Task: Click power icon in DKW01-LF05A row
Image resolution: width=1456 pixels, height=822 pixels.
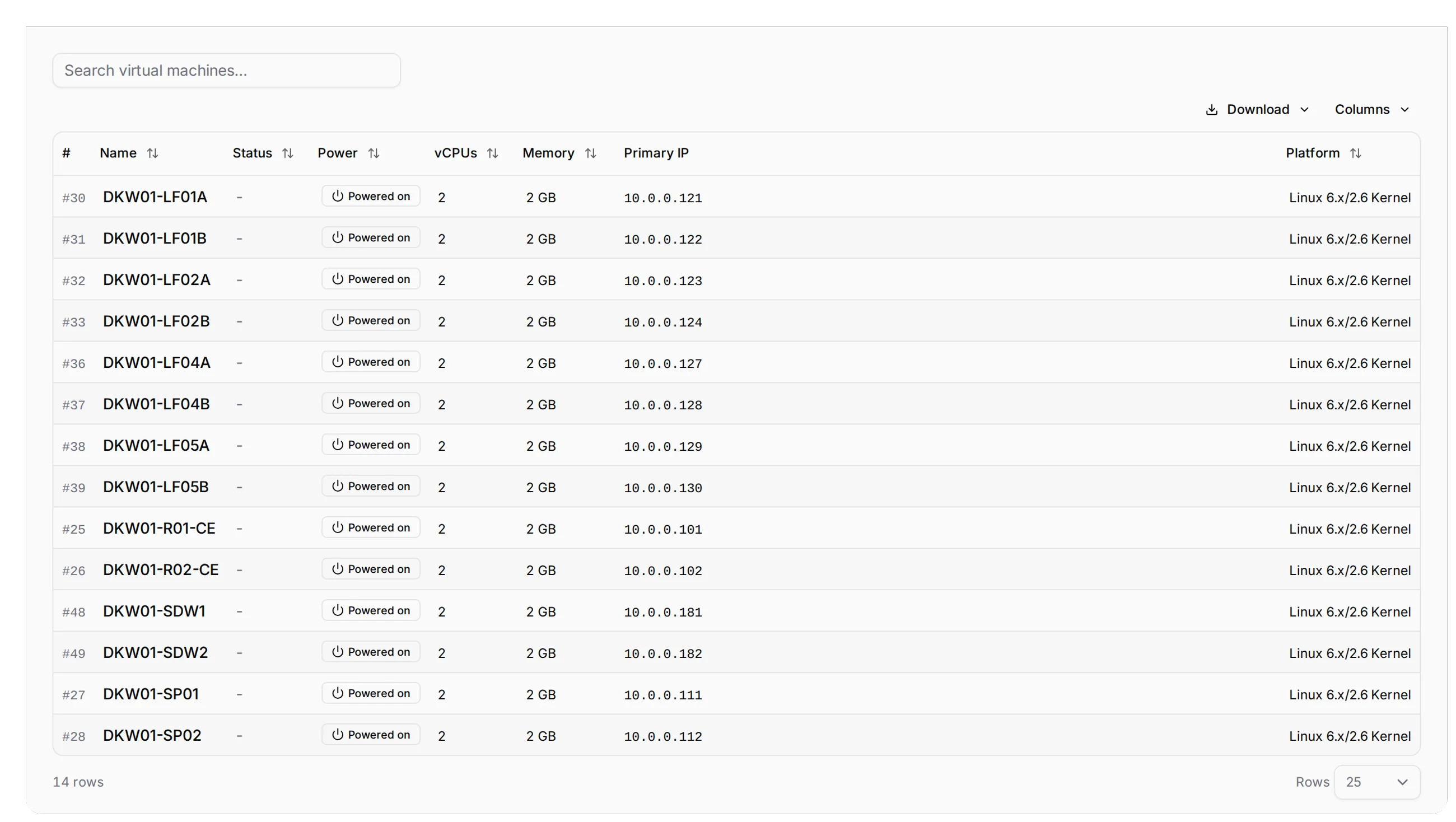Action: [338, 445]
